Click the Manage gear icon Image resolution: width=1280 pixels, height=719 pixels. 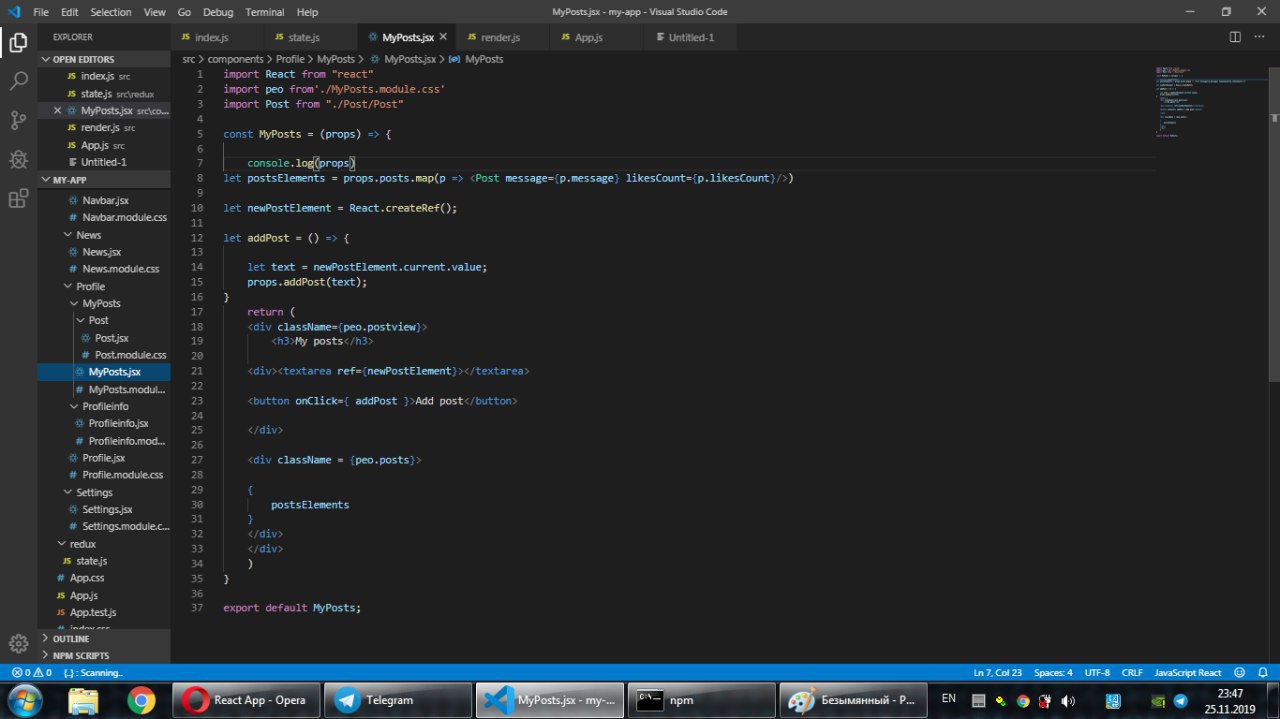[x=18, y=643]
